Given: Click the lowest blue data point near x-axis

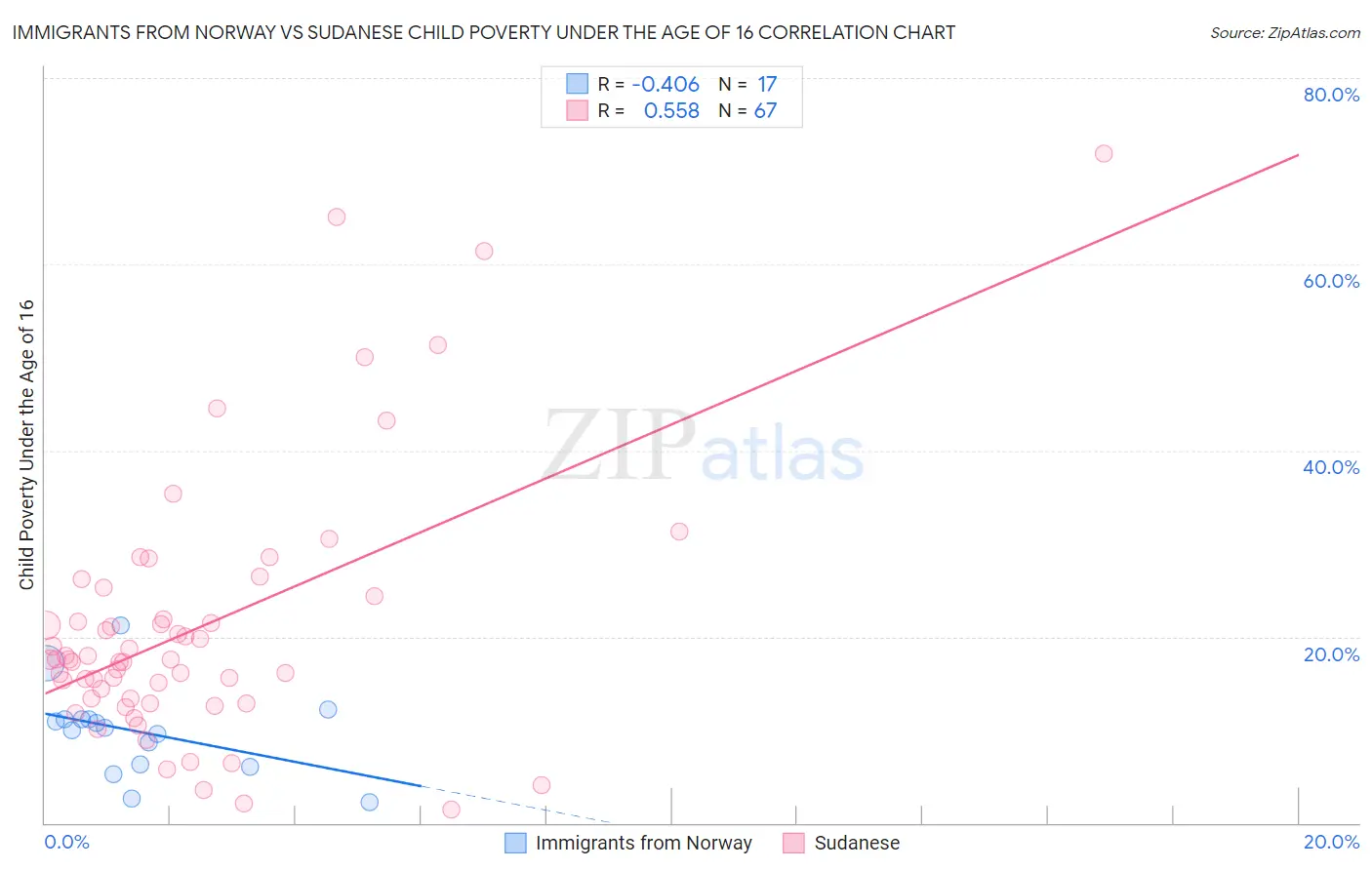Looking at the screenshot, I should tap(369, 802).
